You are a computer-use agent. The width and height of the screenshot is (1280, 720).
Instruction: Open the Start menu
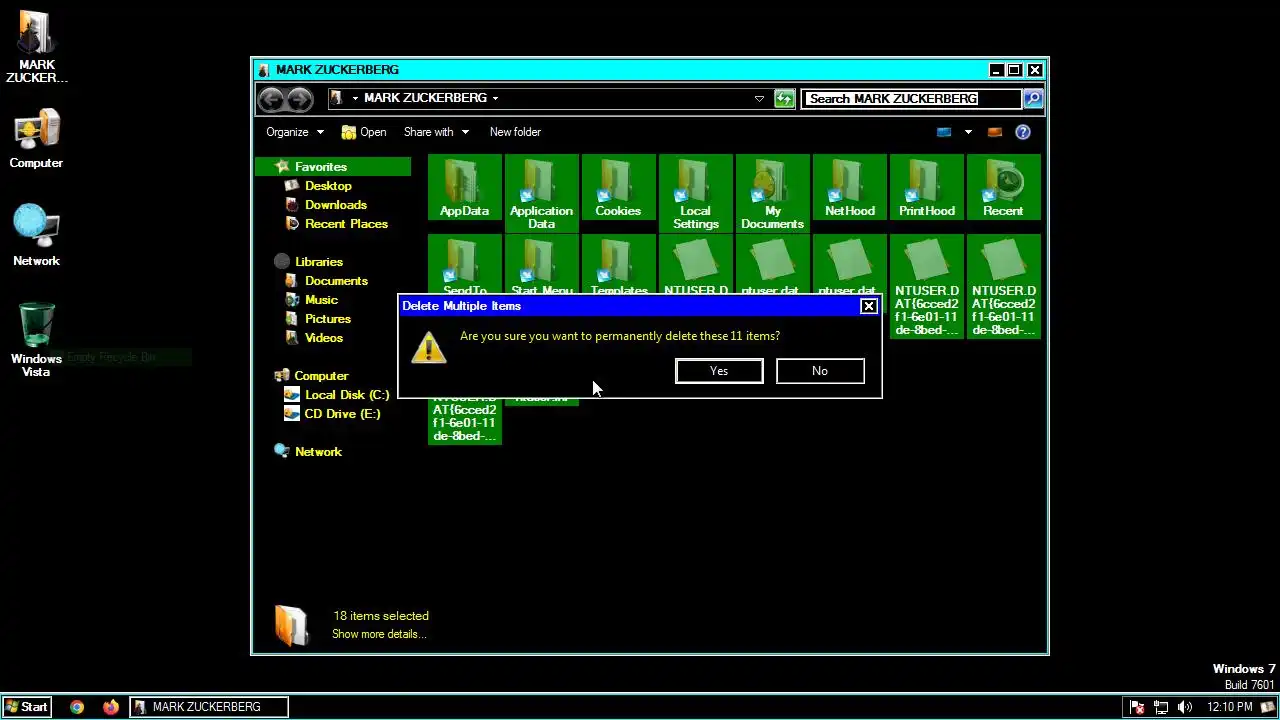26,707
